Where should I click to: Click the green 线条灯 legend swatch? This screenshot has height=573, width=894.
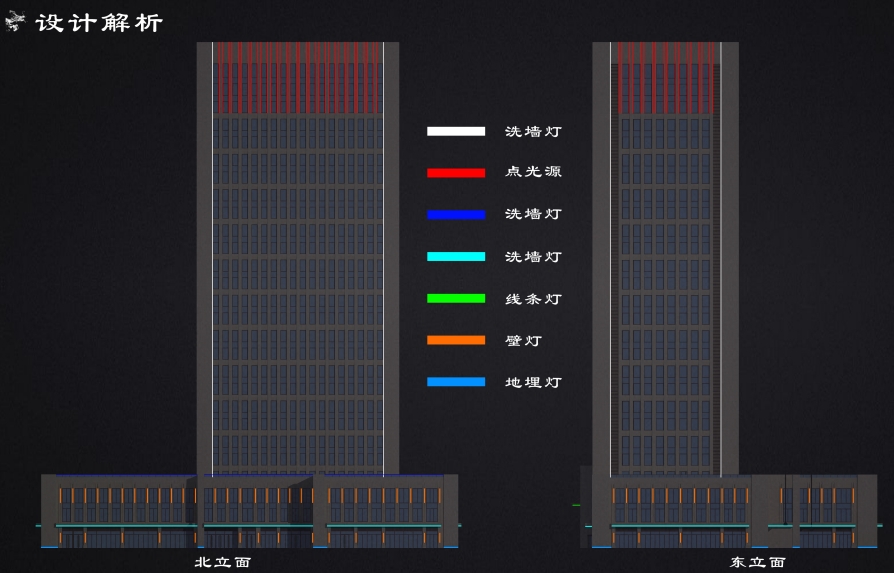click(x=456, y=298)
